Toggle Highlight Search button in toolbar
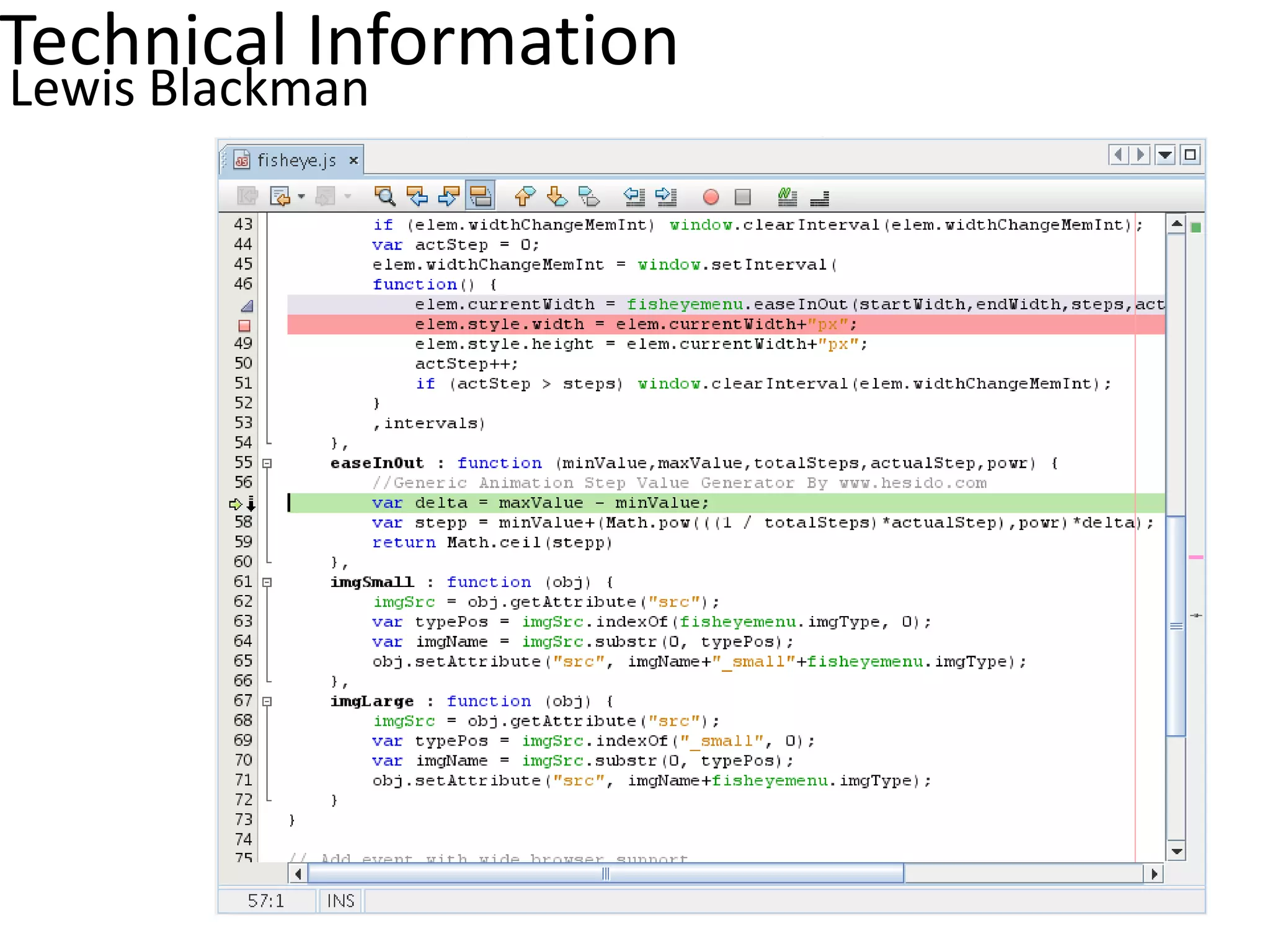1270x952 pixels. (x=481, y=196)
